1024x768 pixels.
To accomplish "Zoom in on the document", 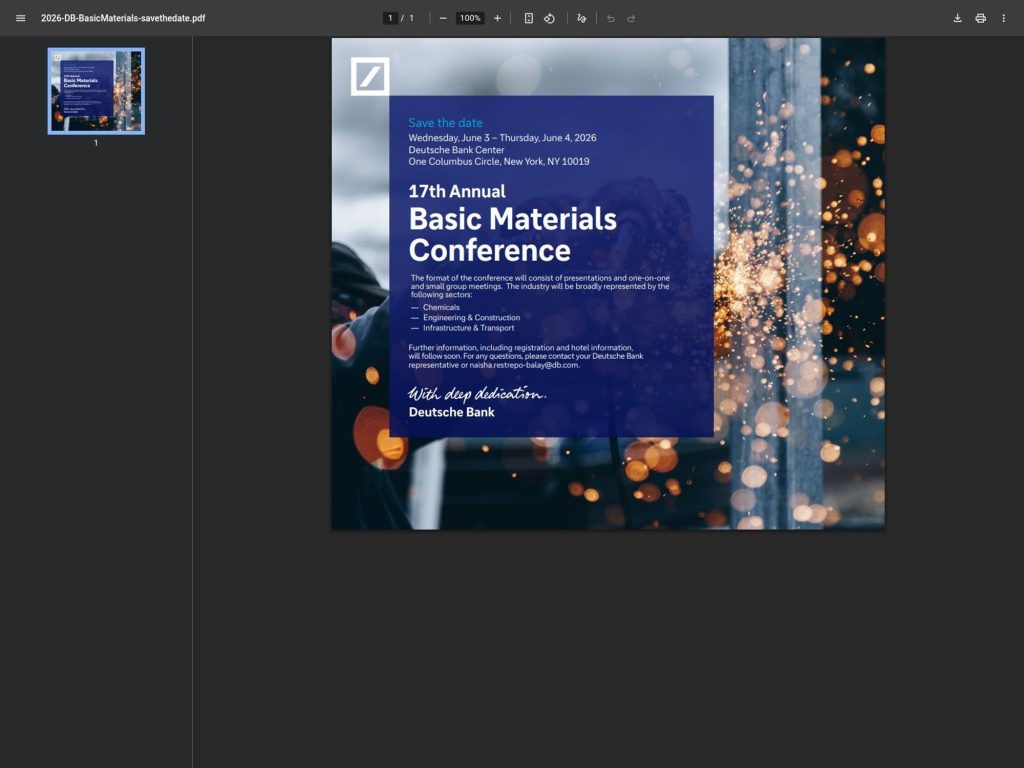I will 497,17.
